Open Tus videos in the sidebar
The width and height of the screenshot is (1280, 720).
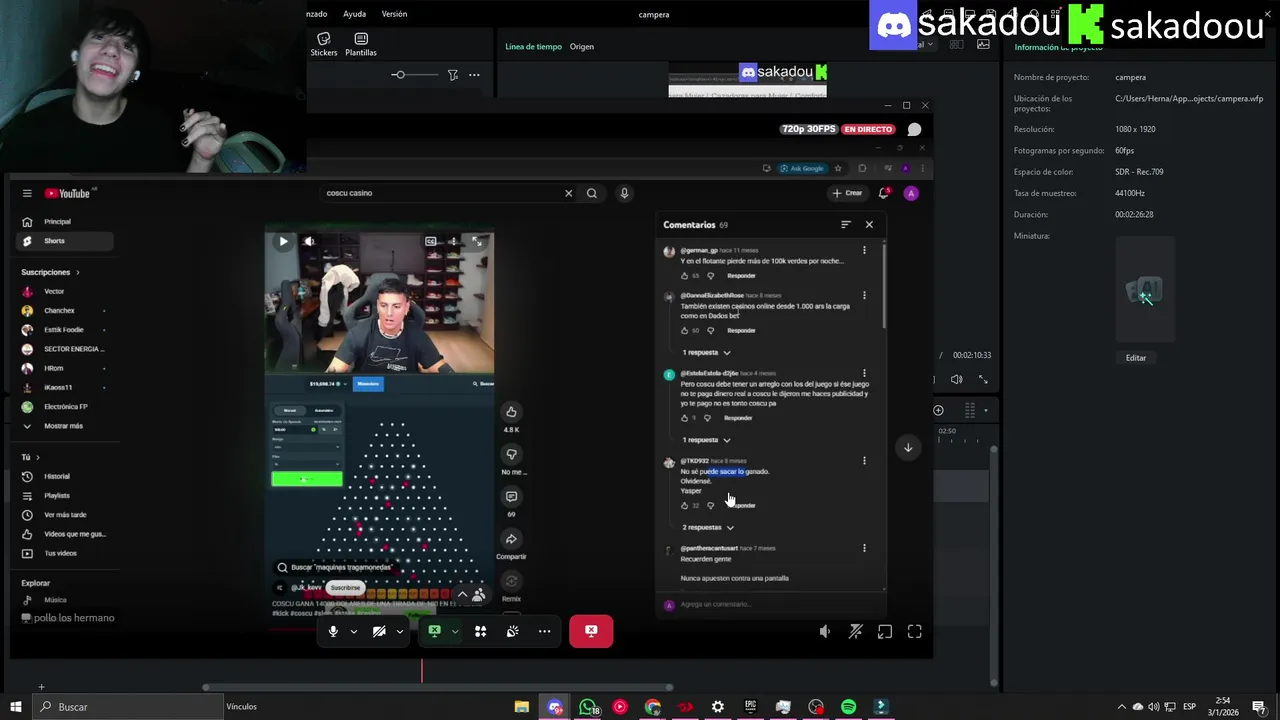point(60,553)
